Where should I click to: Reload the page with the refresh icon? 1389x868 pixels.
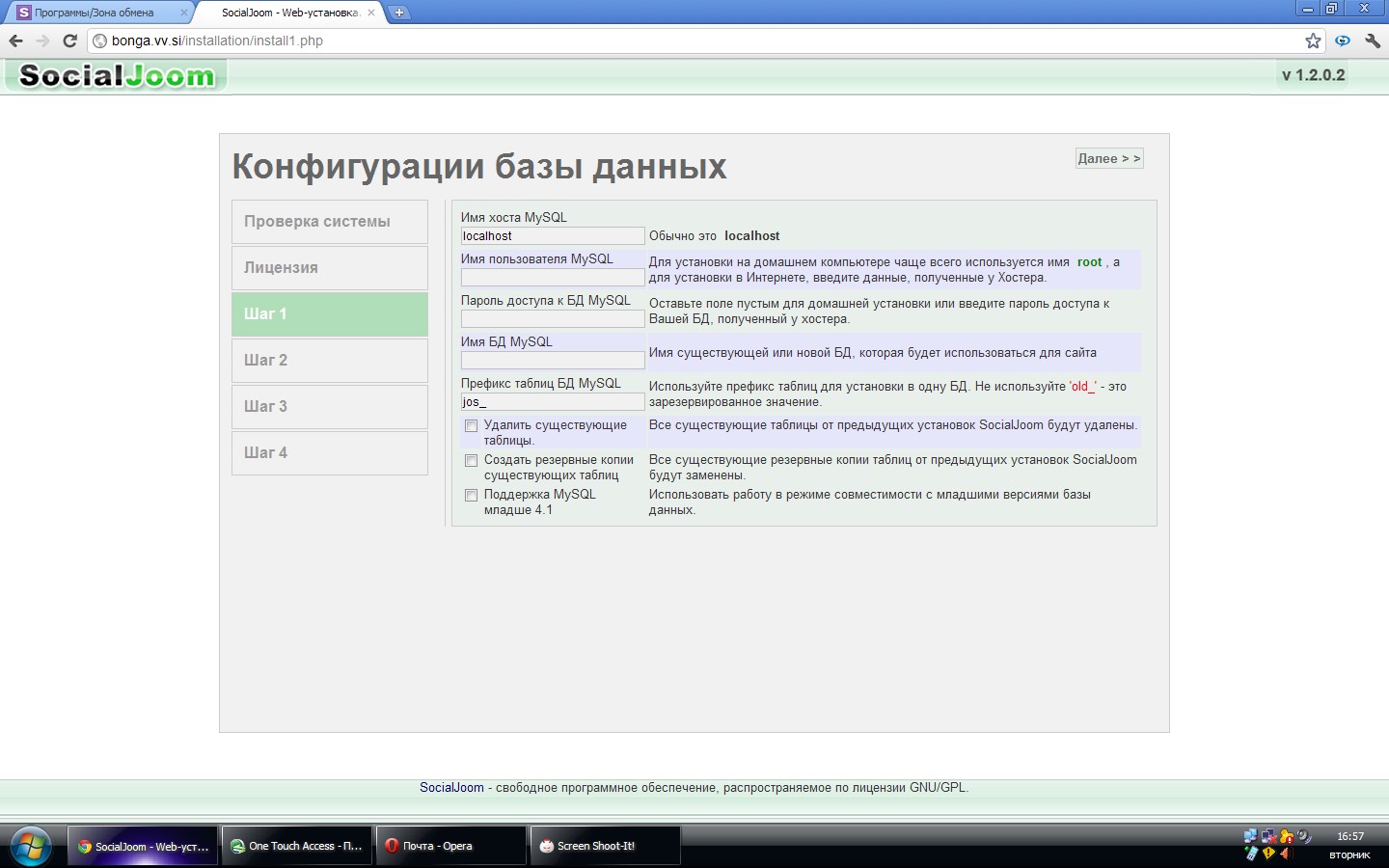click(69, 41)
